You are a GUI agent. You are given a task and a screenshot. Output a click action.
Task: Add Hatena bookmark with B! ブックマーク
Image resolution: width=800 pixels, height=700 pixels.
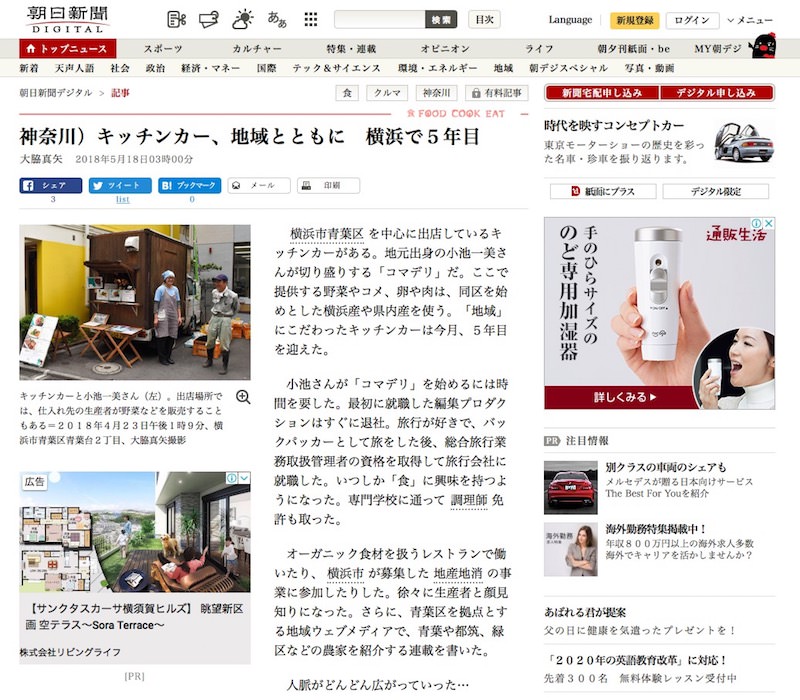(190, 185)
